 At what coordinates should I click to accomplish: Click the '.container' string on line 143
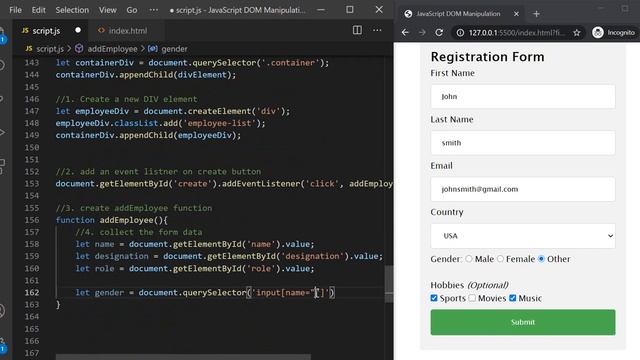tap(290, 63)
